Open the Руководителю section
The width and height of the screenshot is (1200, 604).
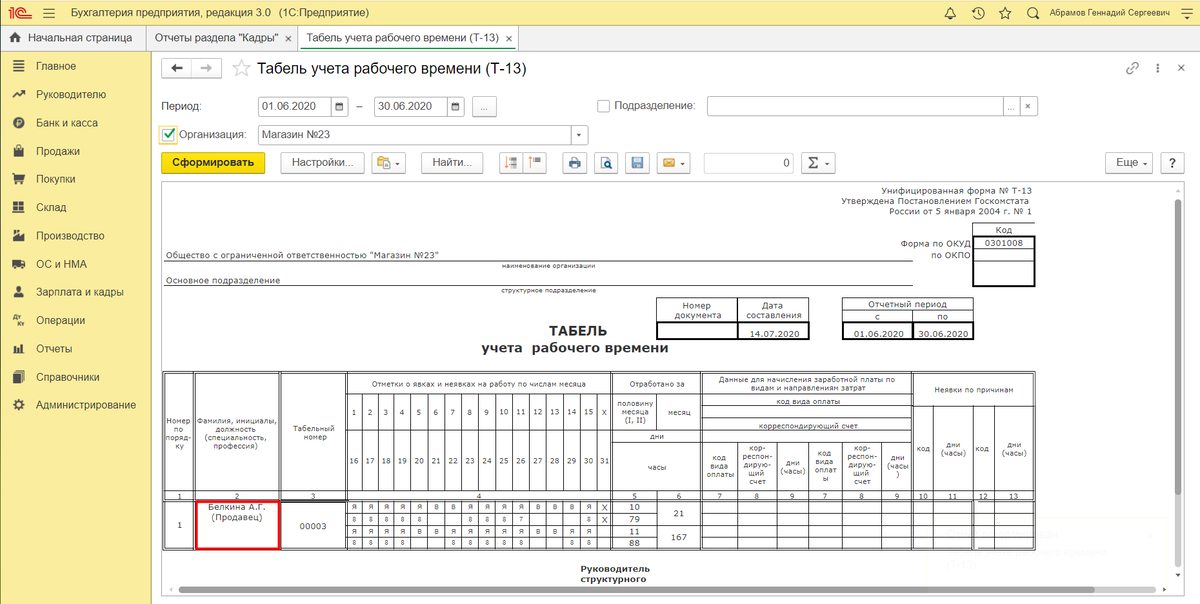coord(75,95)
